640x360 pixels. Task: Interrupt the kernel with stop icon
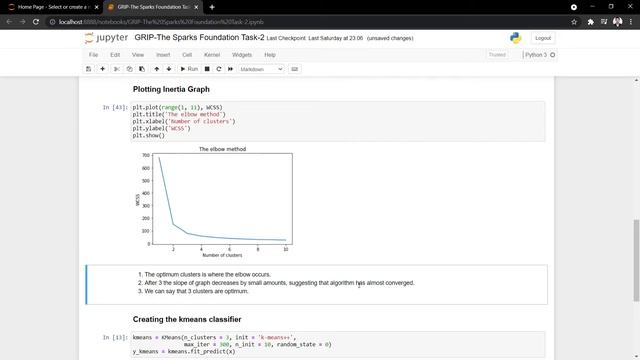point(207,69)
